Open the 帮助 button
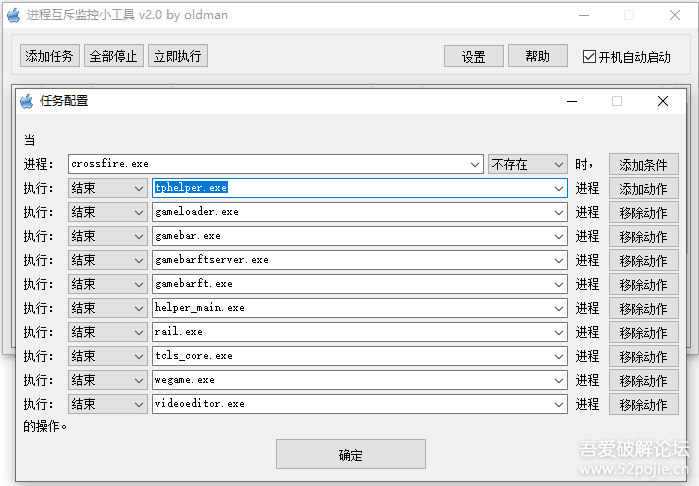 (538, 56)
